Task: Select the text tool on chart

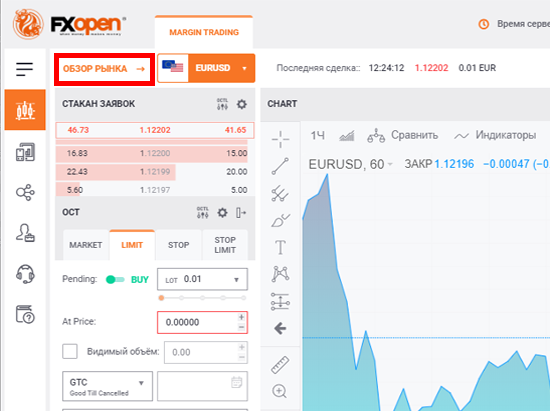Action: coord(280,247)
